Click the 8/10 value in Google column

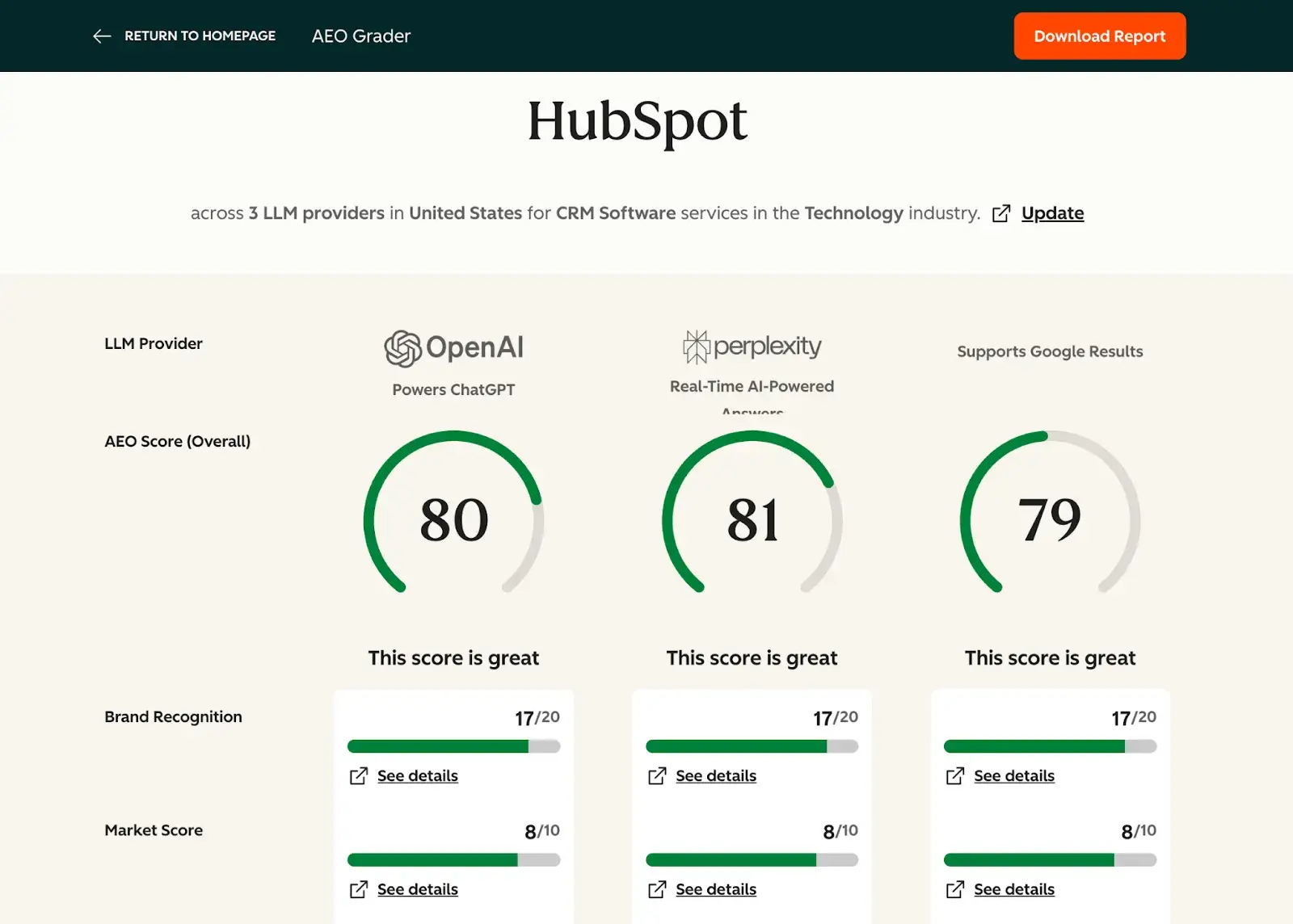point(1139,831)
